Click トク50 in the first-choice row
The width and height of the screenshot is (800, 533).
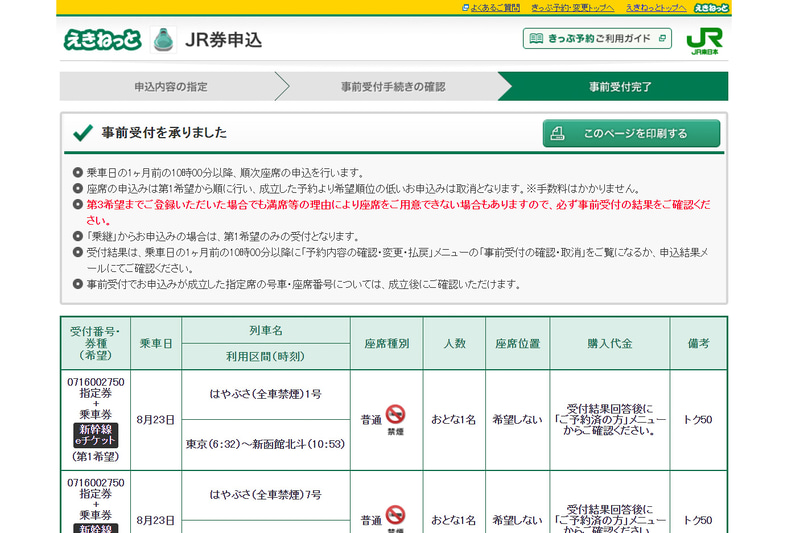[698, 420]
